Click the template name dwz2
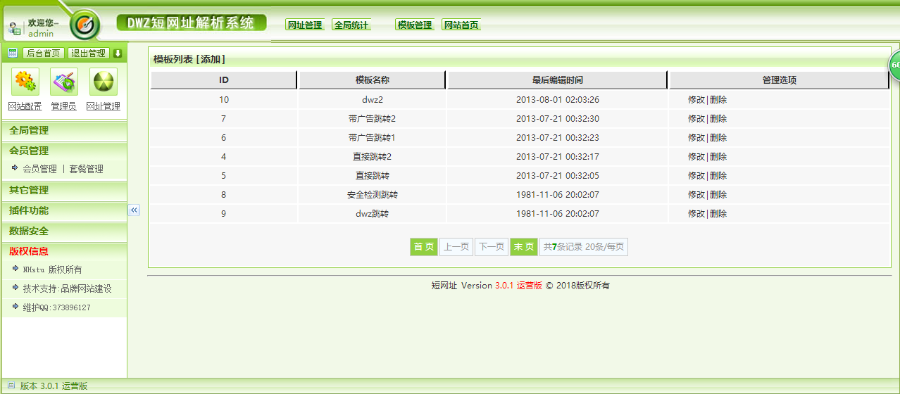The image size is (900, 394). (x=373, y=99)
